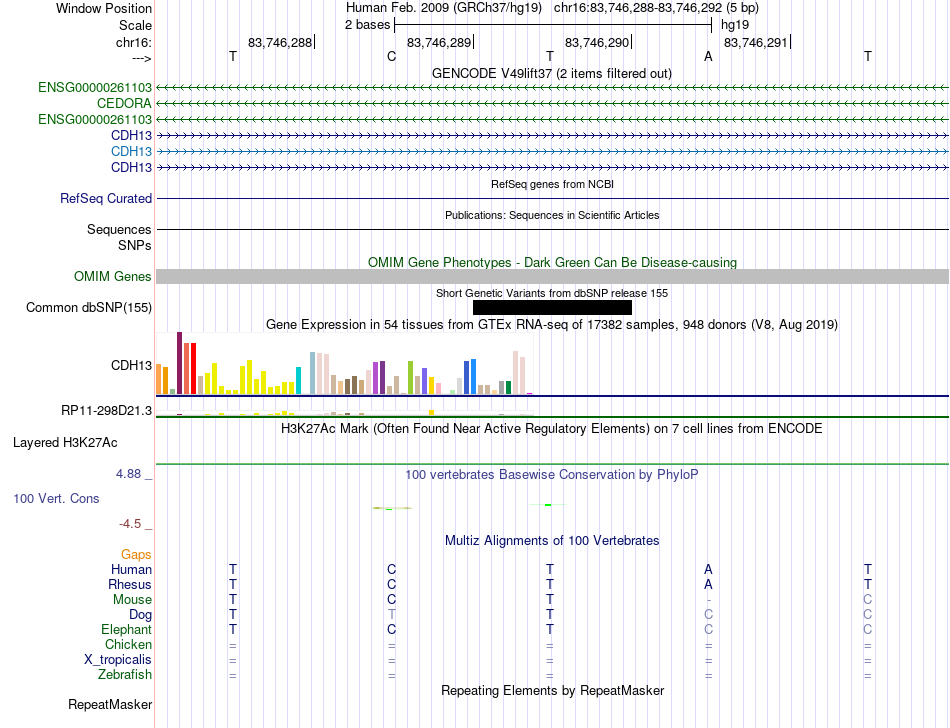Image resolution: width=950 pixels, height=728 pixels.
Task: Open the GENCODE V49lift37 track title
Action: [x=552, y=74]
